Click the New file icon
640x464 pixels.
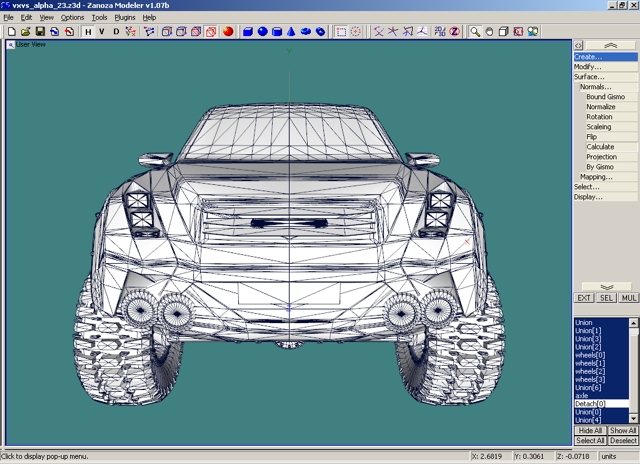pos(11,31)
